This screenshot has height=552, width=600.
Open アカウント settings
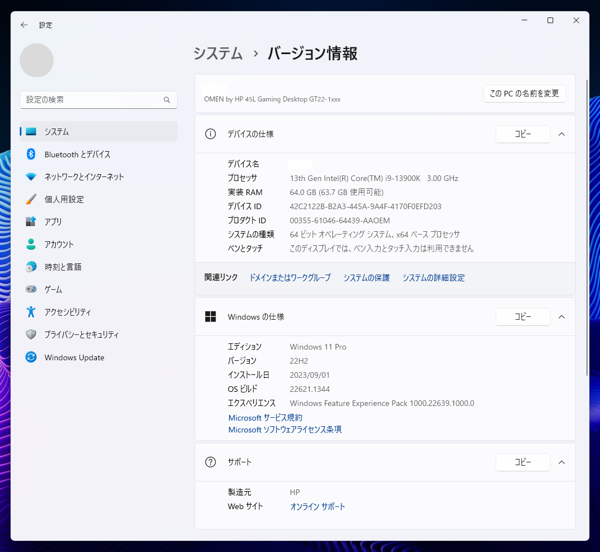pos(99,244)
